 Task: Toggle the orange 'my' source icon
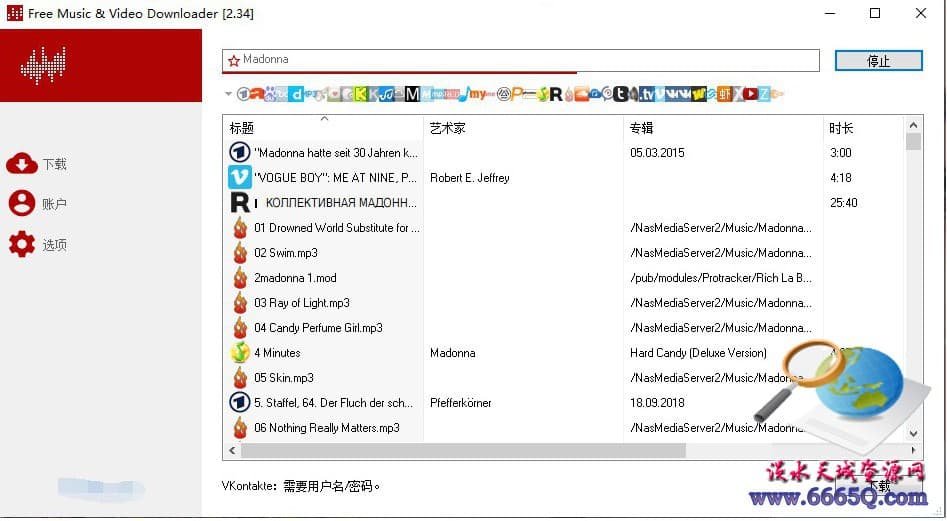click(478, 94)
